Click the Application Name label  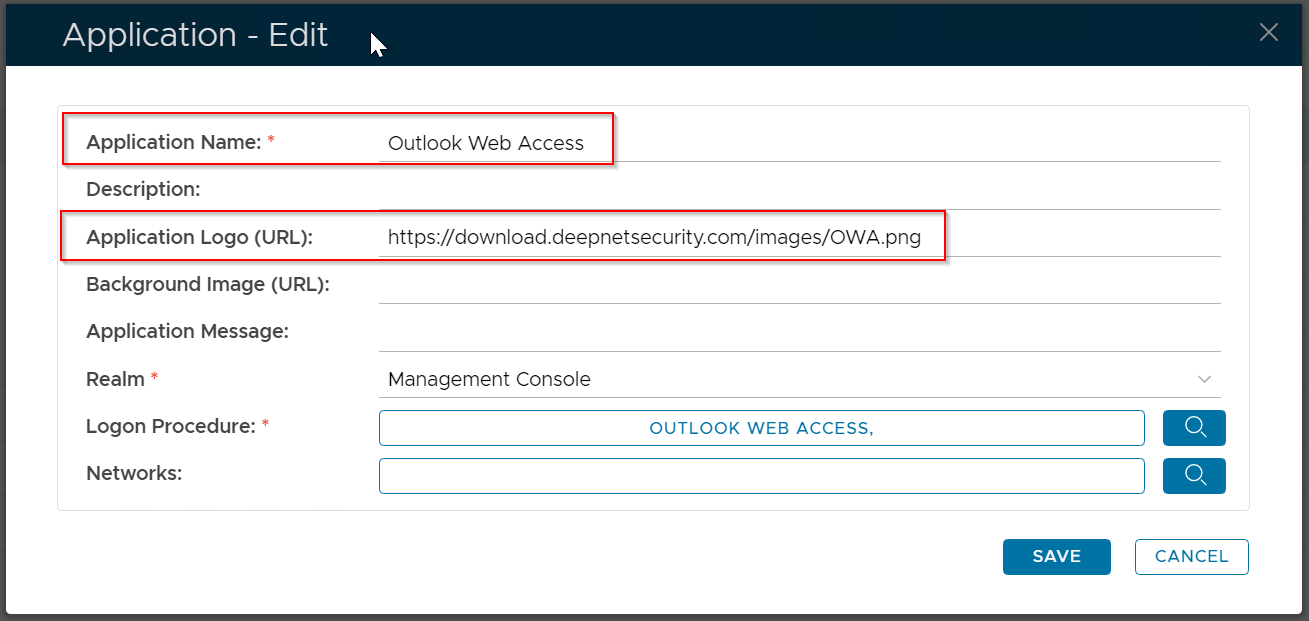pyautogui.click(x=173, y=143)
